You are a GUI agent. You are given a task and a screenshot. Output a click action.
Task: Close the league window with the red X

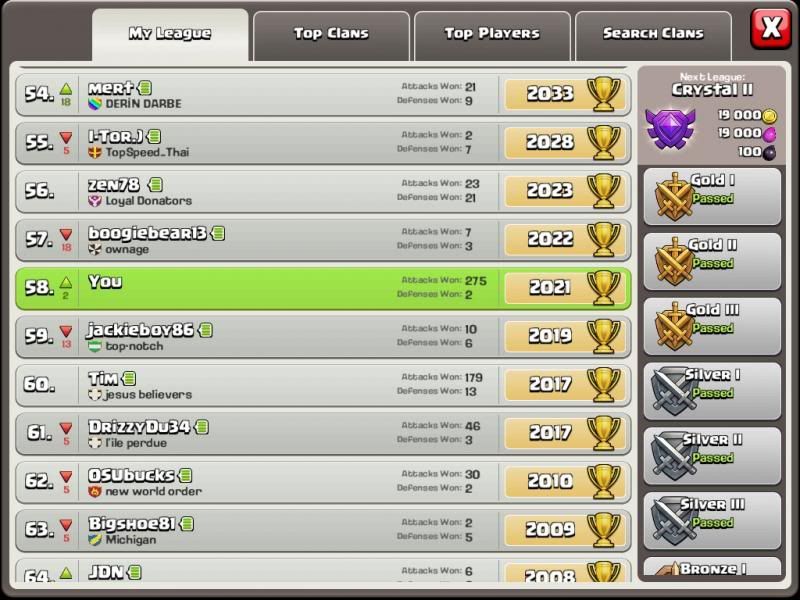click(x=771, y=28)
